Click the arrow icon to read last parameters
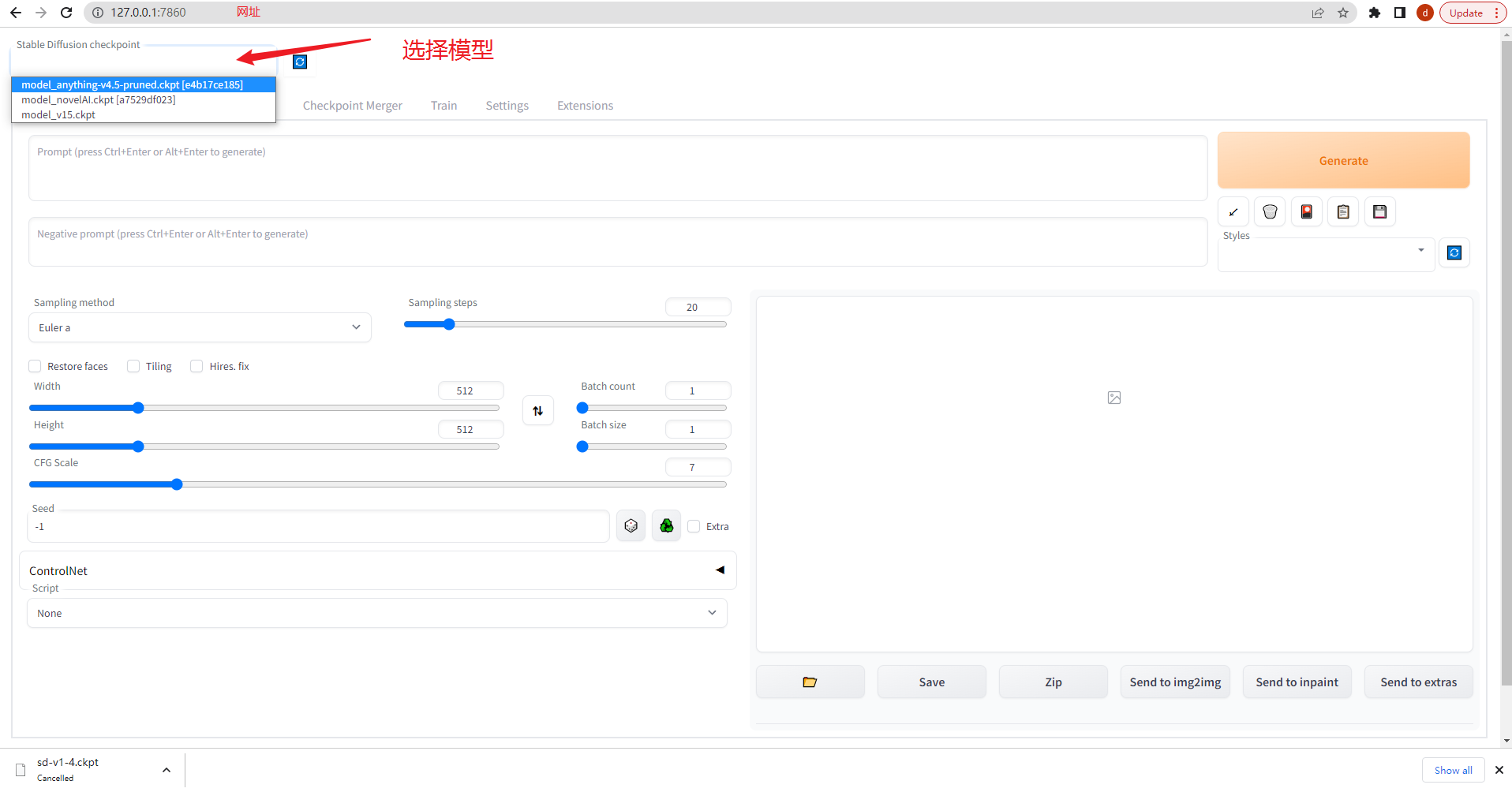 [x=1233, y=212]
